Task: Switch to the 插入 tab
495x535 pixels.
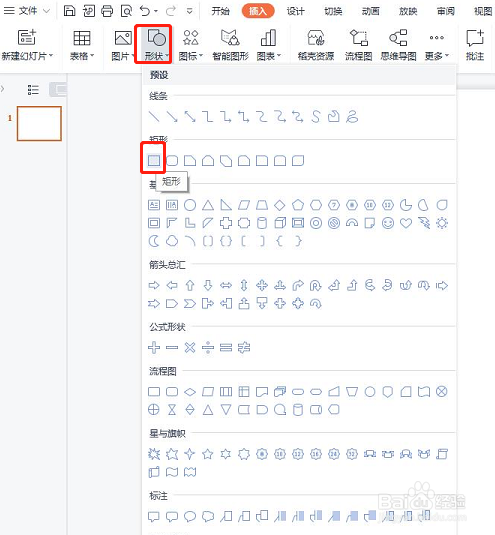Action: click(258, 11)
